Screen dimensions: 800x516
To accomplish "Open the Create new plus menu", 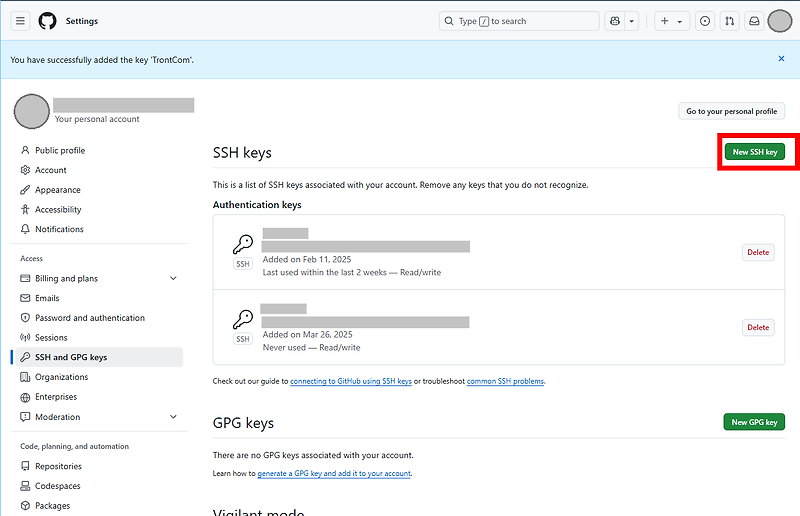I will click(672, 21).
